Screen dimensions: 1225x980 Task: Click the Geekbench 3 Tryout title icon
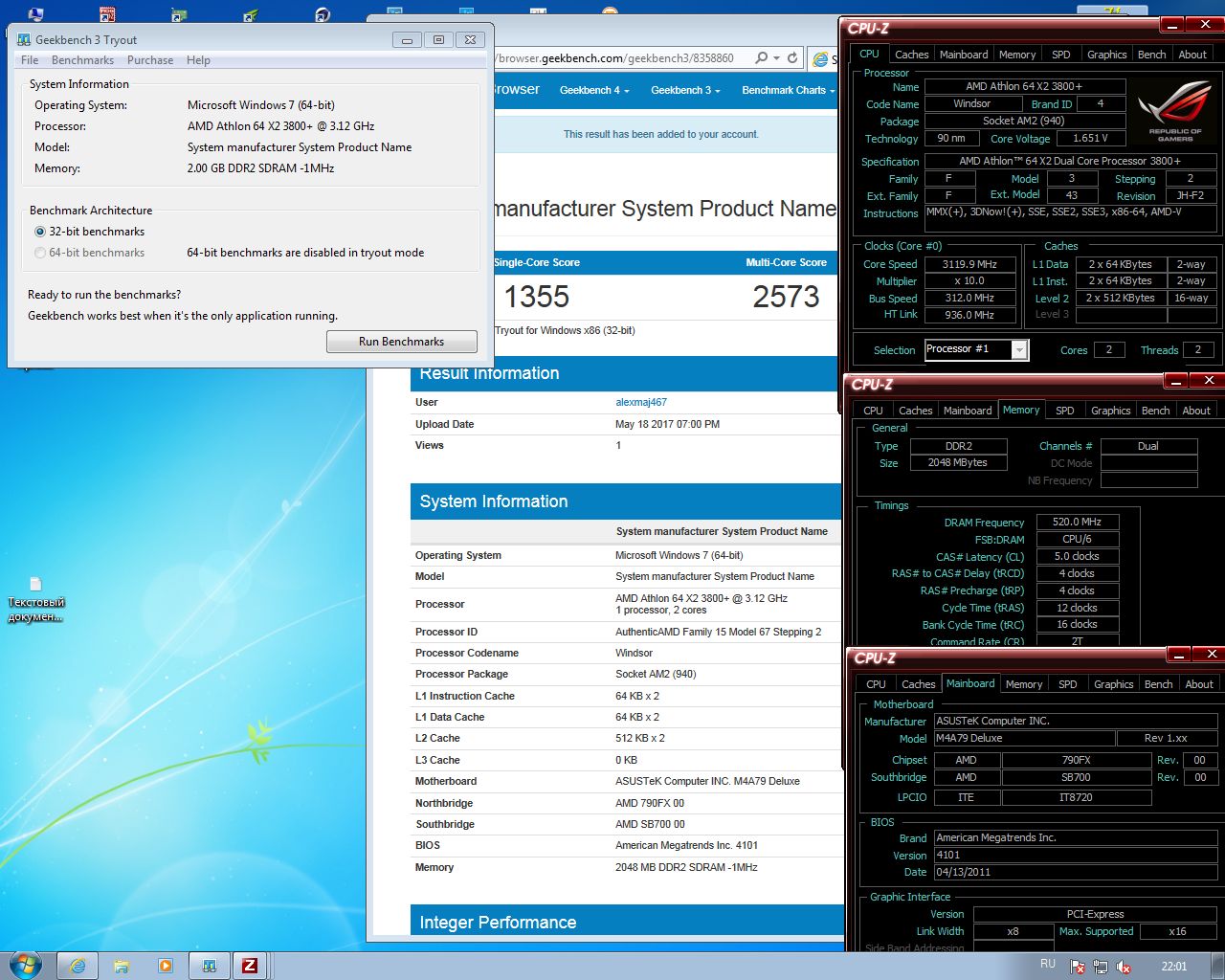tap(24, 39)
